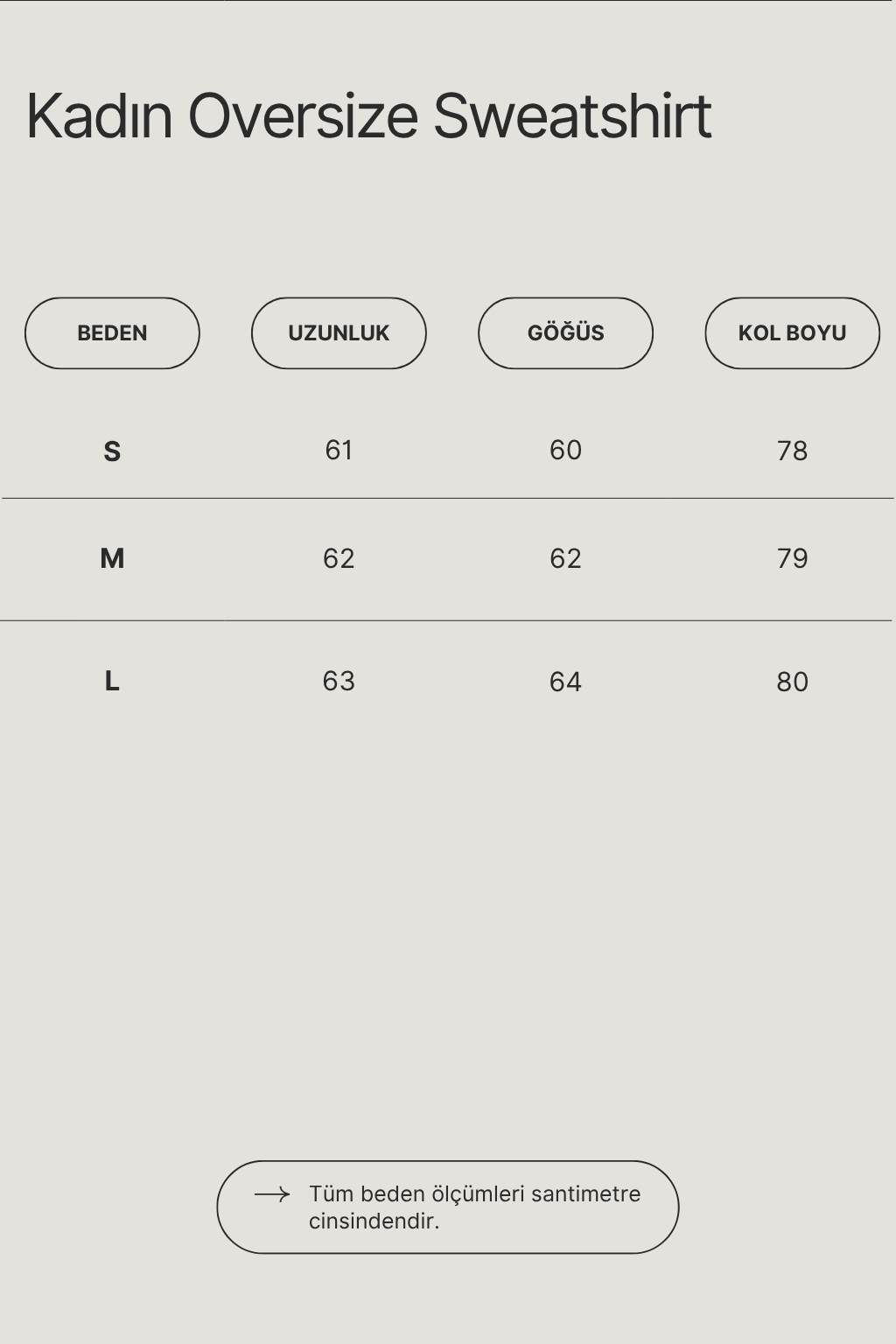This screenshot has width=896, height=1344.
Task: Select the GÖĞÜS header pill
Action: click(x=565, y=333)
